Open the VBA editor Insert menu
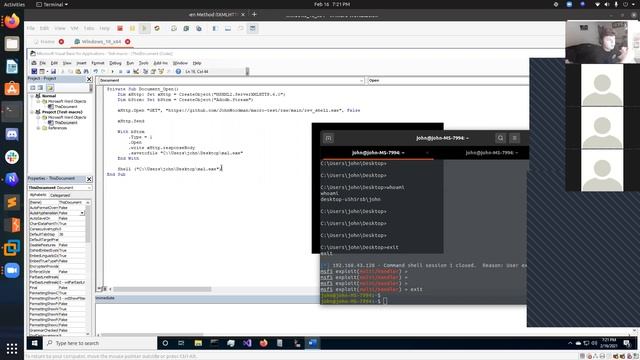The width and height of the screenshot is (640, 360). (81, 63)
